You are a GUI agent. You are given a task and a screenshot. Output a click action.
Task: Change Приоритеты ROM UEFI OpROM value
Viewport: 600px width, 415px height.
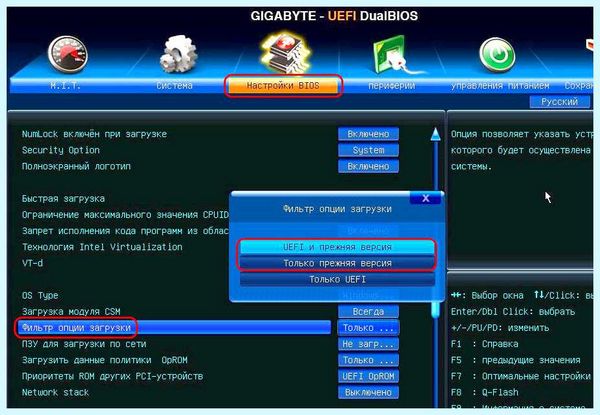coord(368,376)
